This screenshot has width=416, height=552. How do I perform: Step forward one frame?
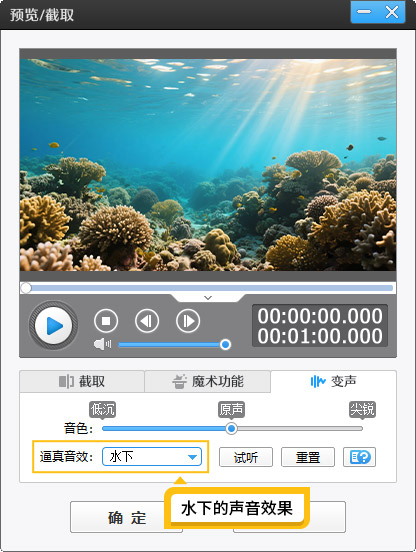(188, 321)
